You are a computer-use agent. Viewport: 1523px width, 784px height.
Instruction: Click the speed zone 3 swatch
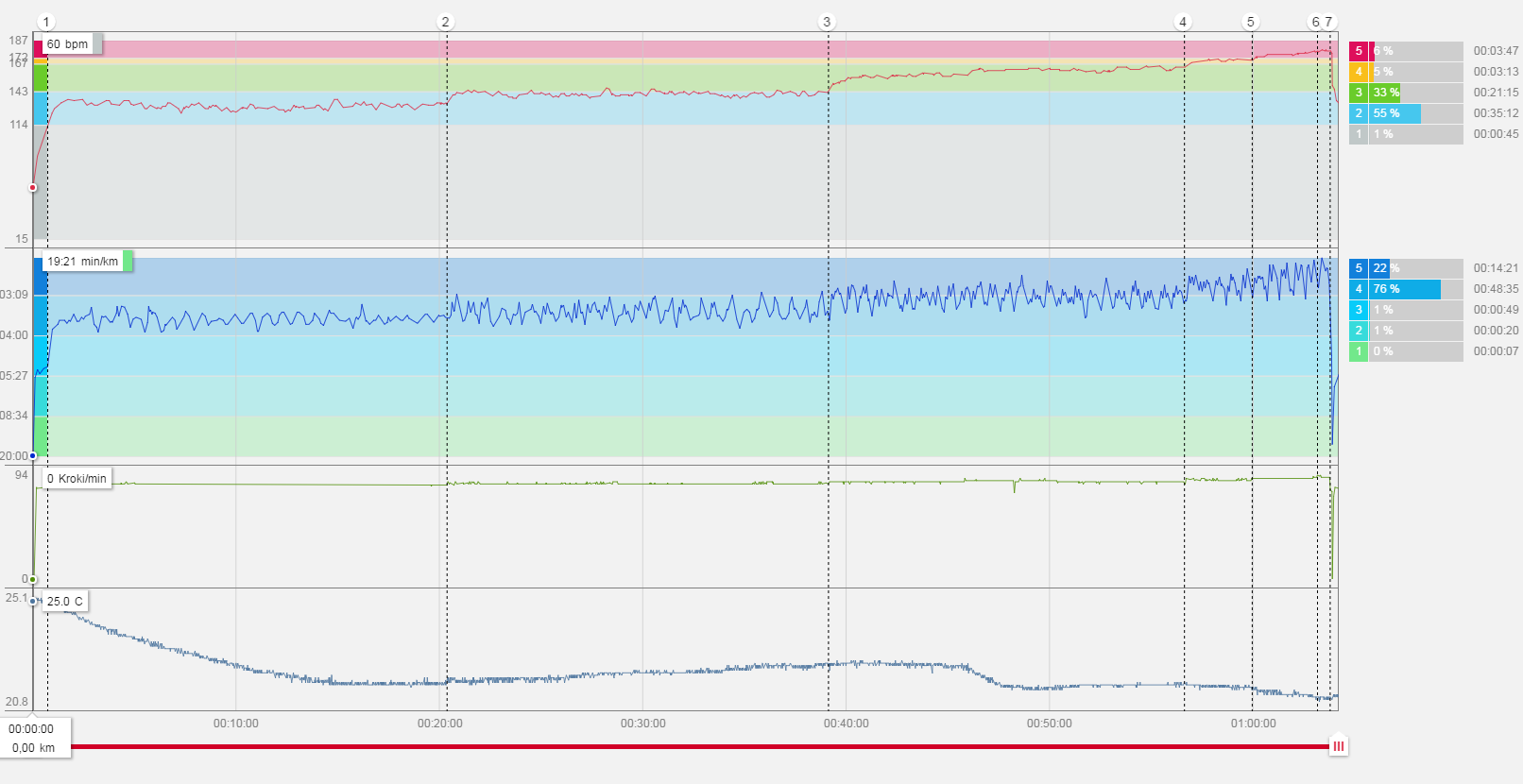[1359, 310]
